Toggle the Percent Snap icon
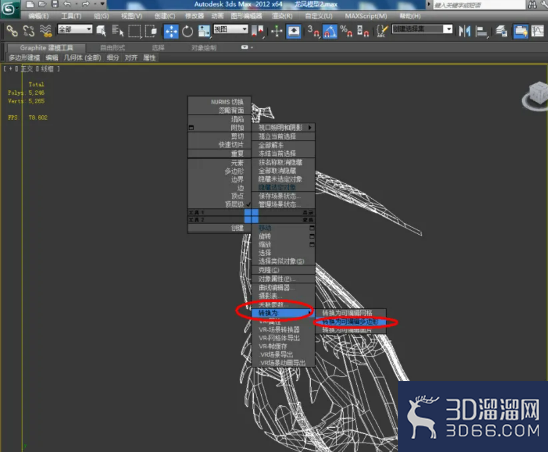 (x=346, y=31)
